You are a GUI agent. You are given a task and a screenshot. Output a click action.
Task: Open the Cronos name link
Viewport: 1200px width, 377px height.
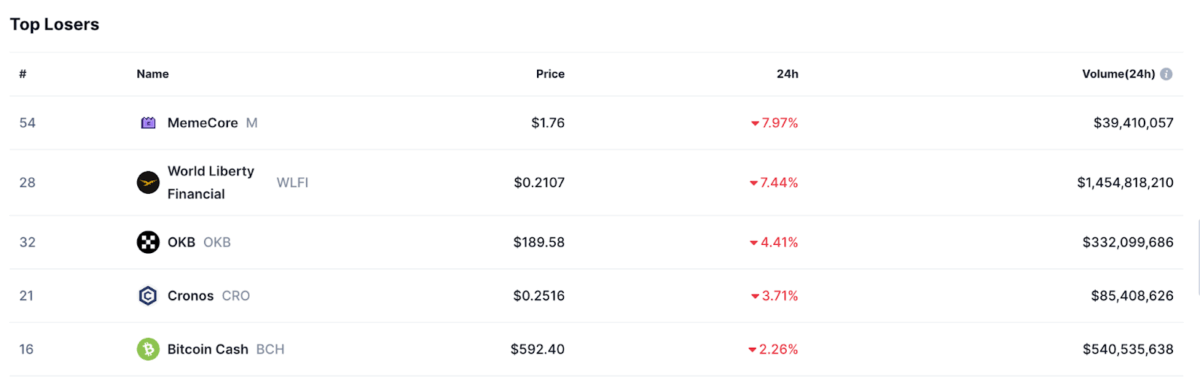190,295
